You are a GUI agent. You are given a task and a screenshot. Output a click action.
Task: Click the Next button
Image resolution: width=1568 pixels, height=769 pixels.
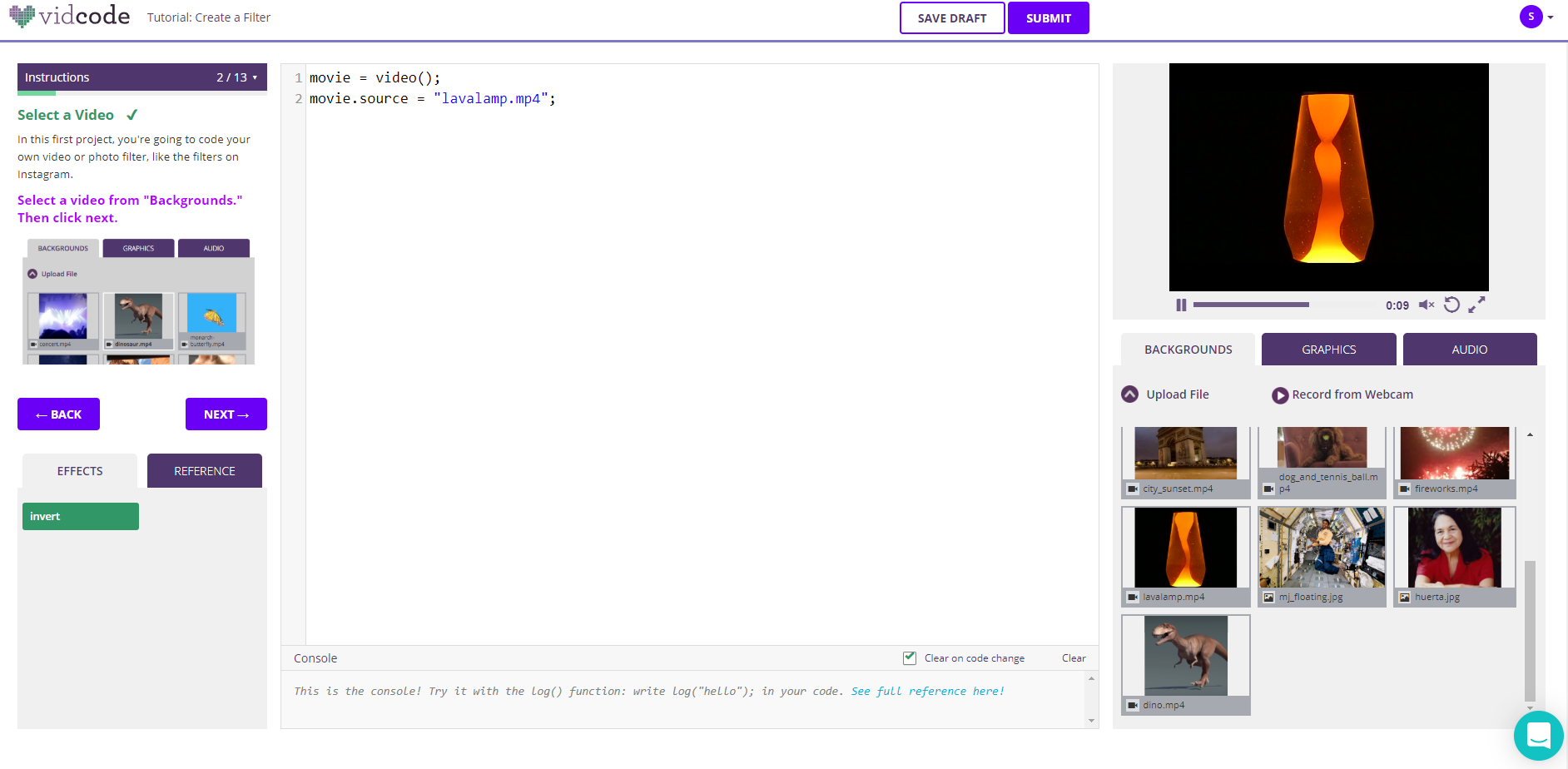226,414
